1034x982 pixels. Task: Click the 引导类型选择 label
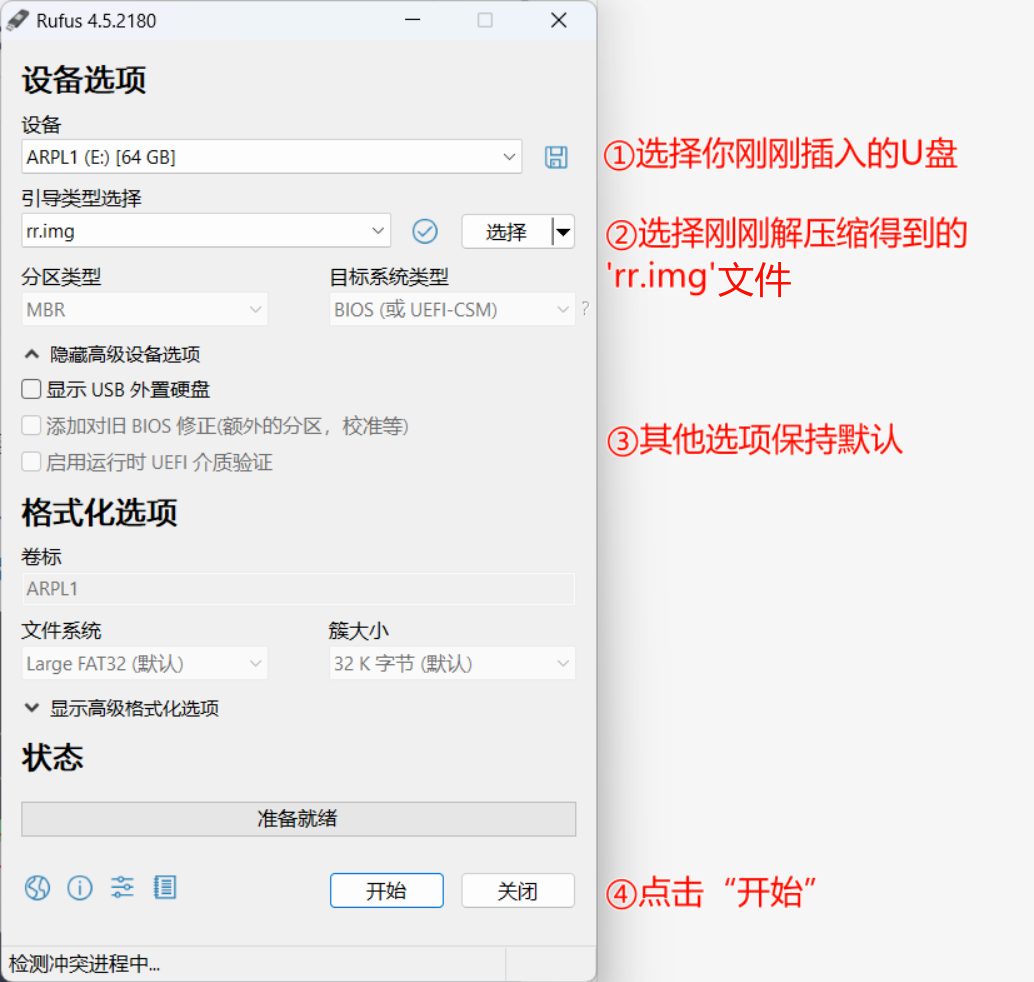click(x=81, y=198)
